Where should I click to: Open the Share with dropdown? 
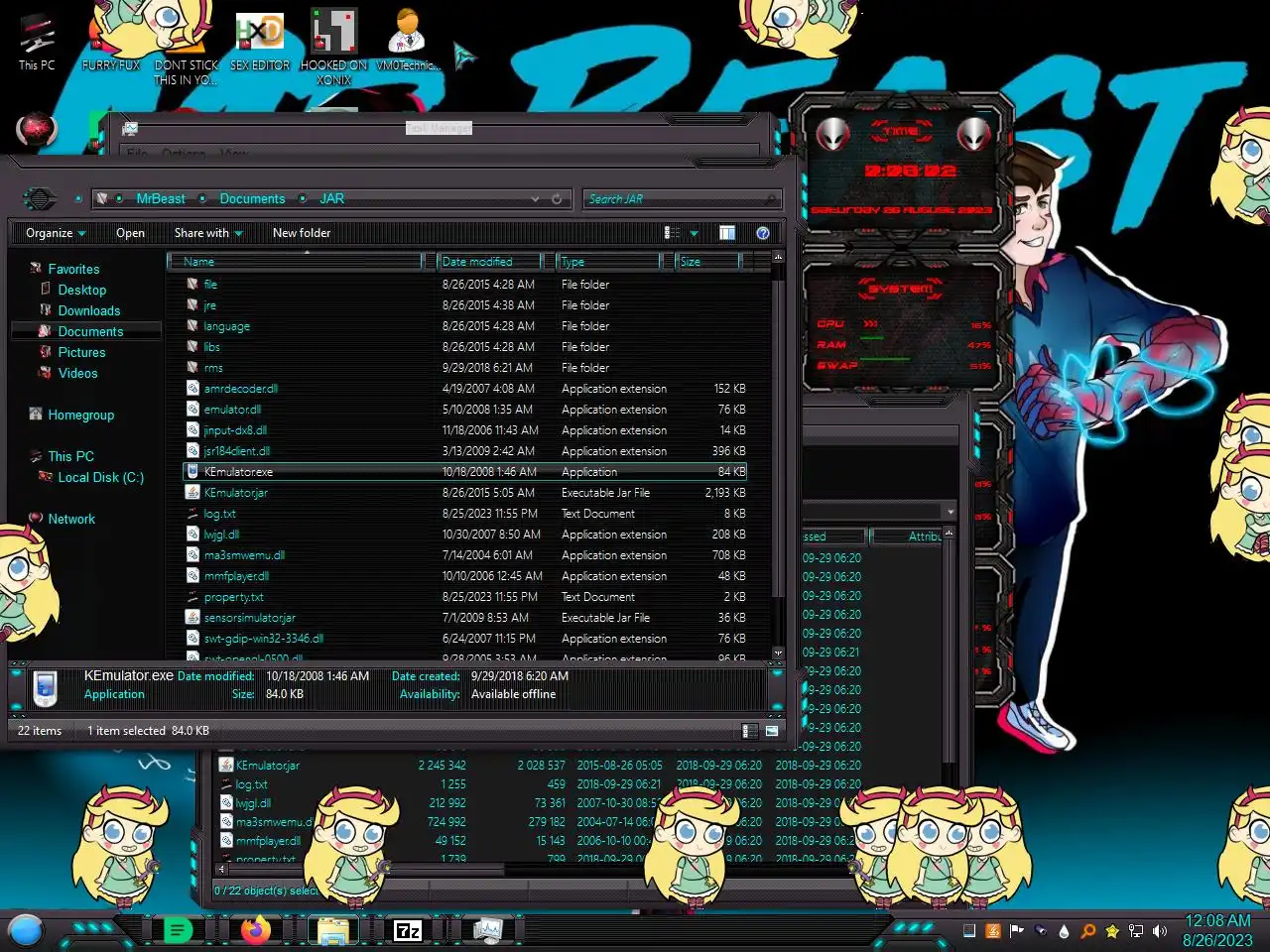(208, 233)
